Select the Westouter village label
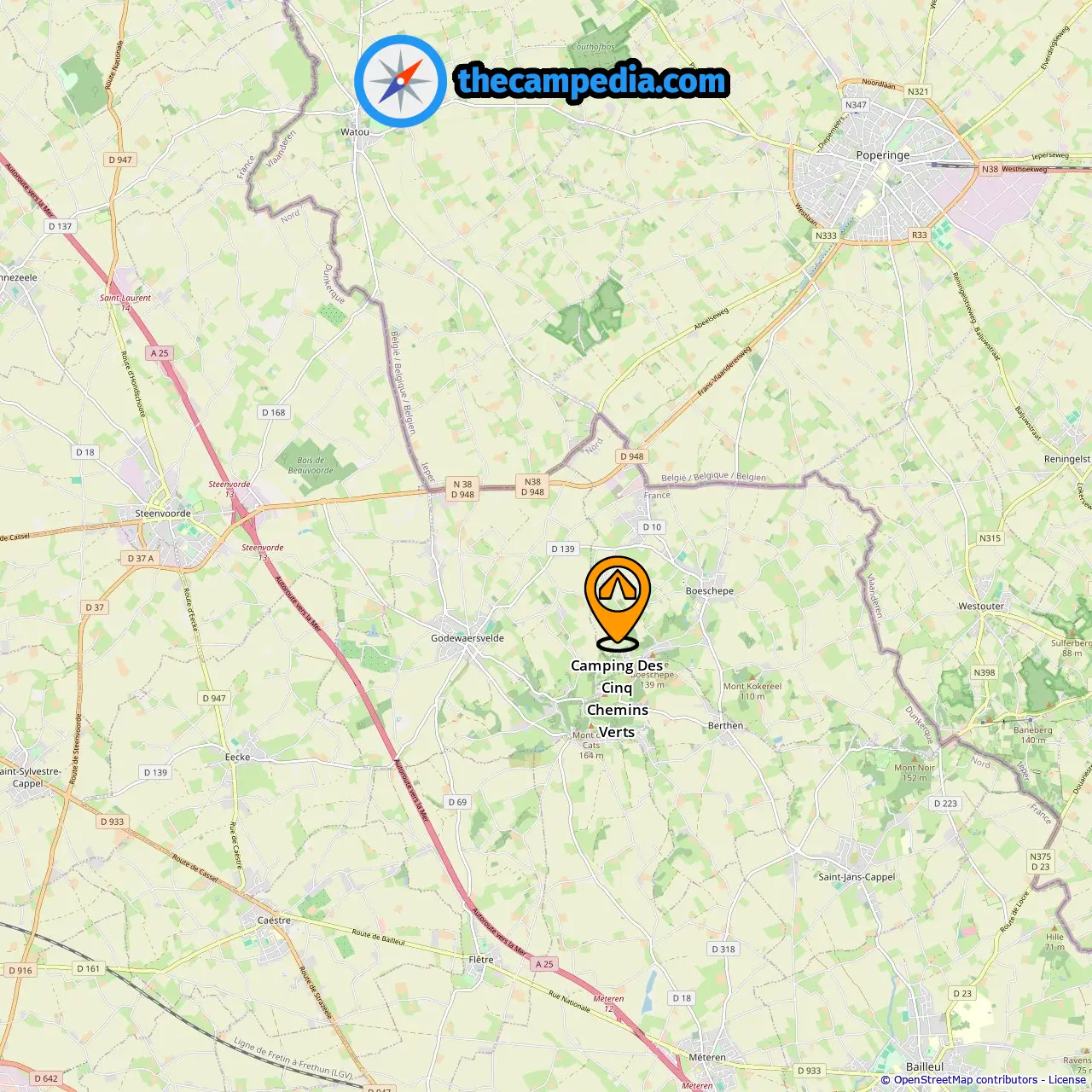Screen dimensions: 1092x1092 click(981, 607)
